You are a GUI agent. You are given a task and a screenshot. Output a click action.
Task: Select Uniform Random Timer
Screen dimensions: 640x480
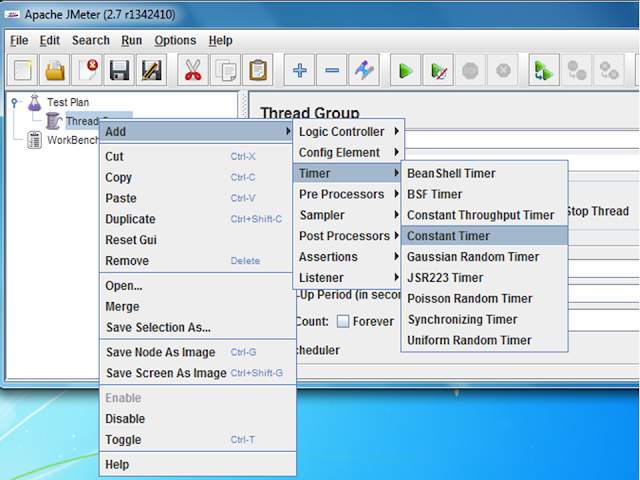(x=484, y=340)
